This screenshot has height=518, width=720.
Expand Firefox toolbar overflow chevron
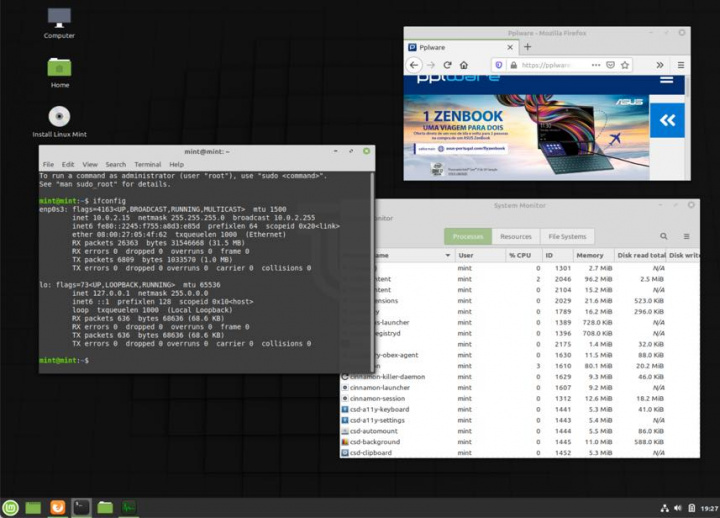pyautogui.click(x=659, y=65)
